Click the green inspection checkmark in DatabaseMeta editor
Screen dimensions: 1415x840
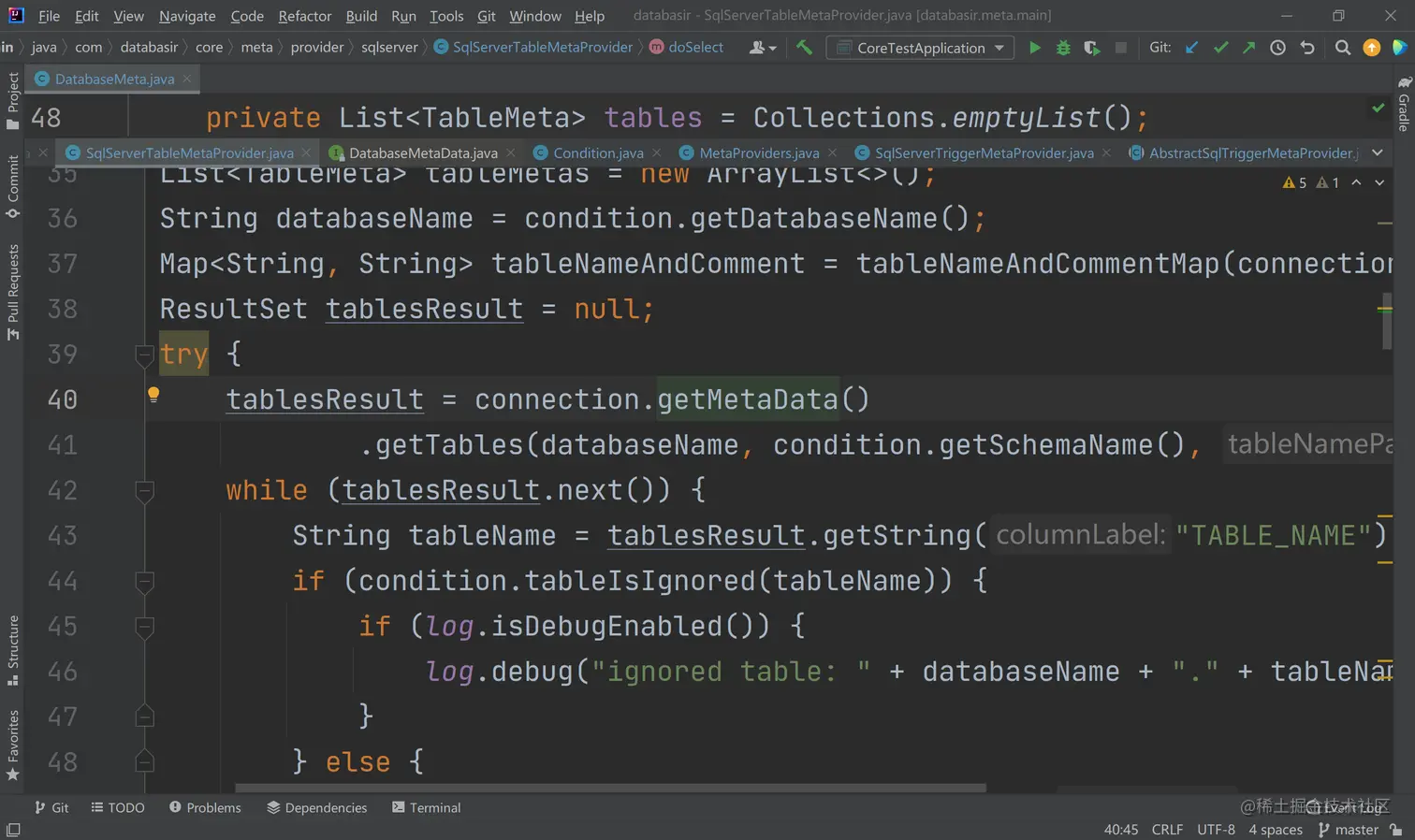[1379, 109]
